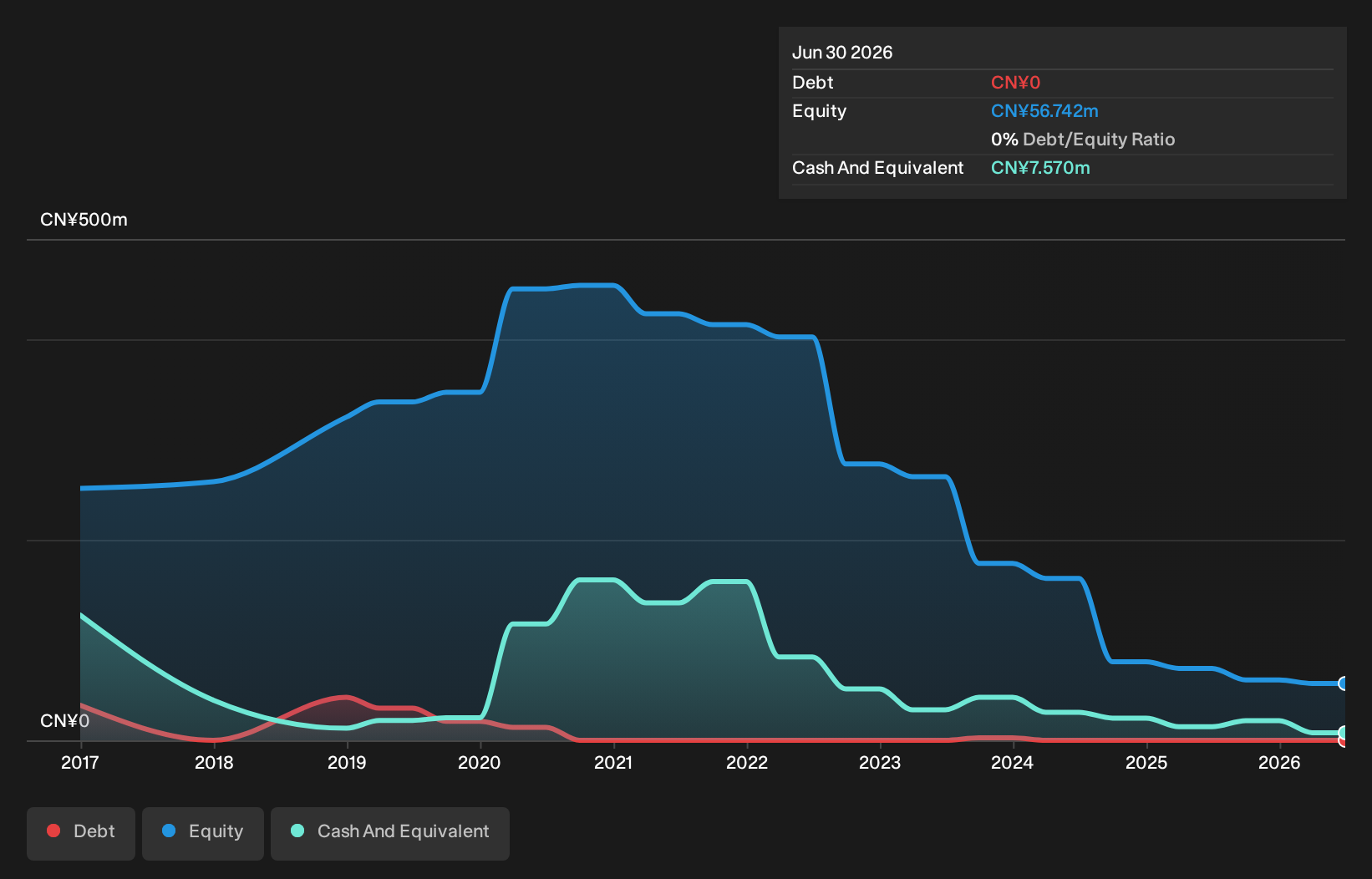Viewport: 1372px width, 879px height.
Task: Select the 2021 x-axis label
Action: 613,763
